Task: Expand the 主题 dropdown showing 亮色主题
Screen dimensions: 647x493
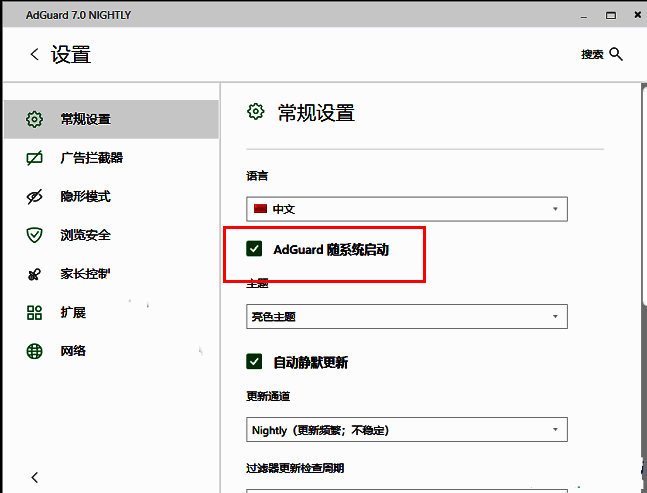Action: coord(407,317)
